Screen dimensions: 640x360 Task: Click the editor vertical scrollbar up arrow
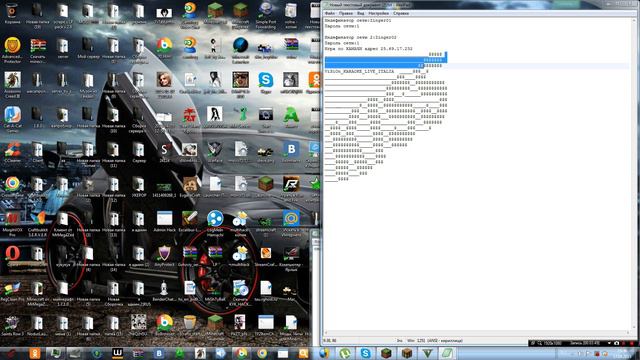[634, 20]
